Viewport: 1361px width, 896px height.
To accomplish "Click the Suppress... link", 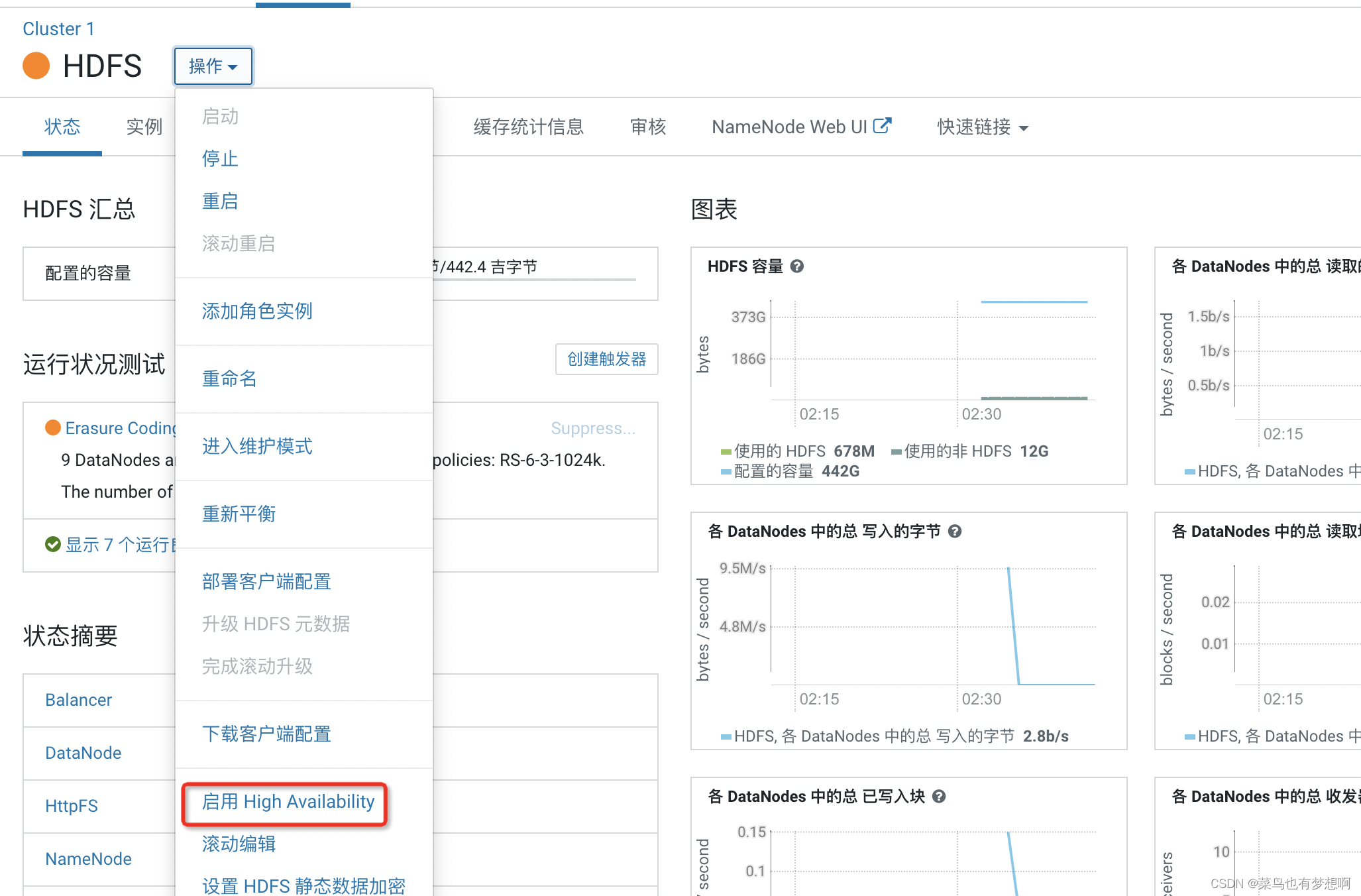I will (x=593, y=428).
